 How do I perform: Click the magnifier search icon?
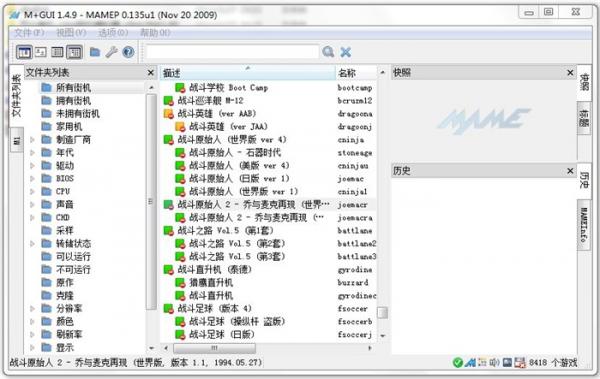click(x=328, y=52)
